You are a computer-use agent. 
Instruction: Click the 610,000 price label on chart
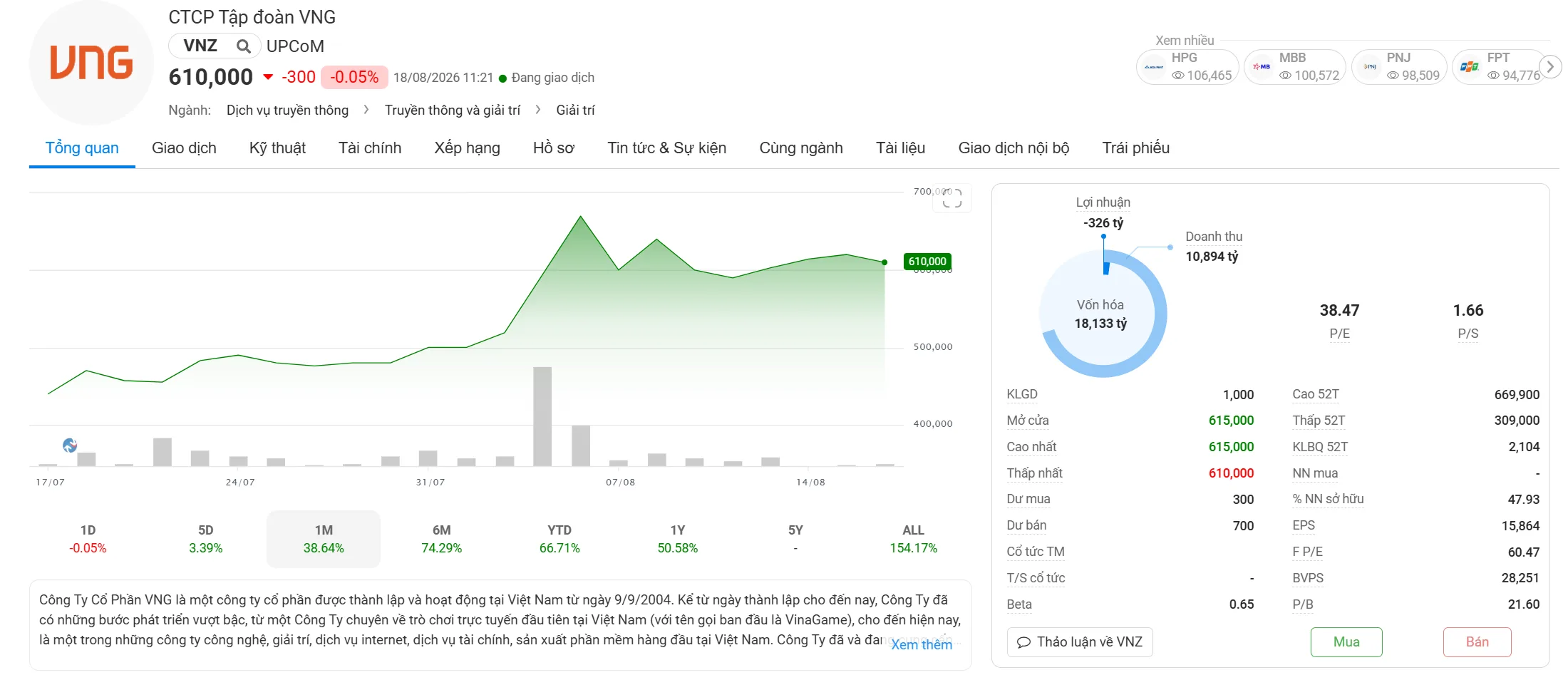tap(927, 262)
